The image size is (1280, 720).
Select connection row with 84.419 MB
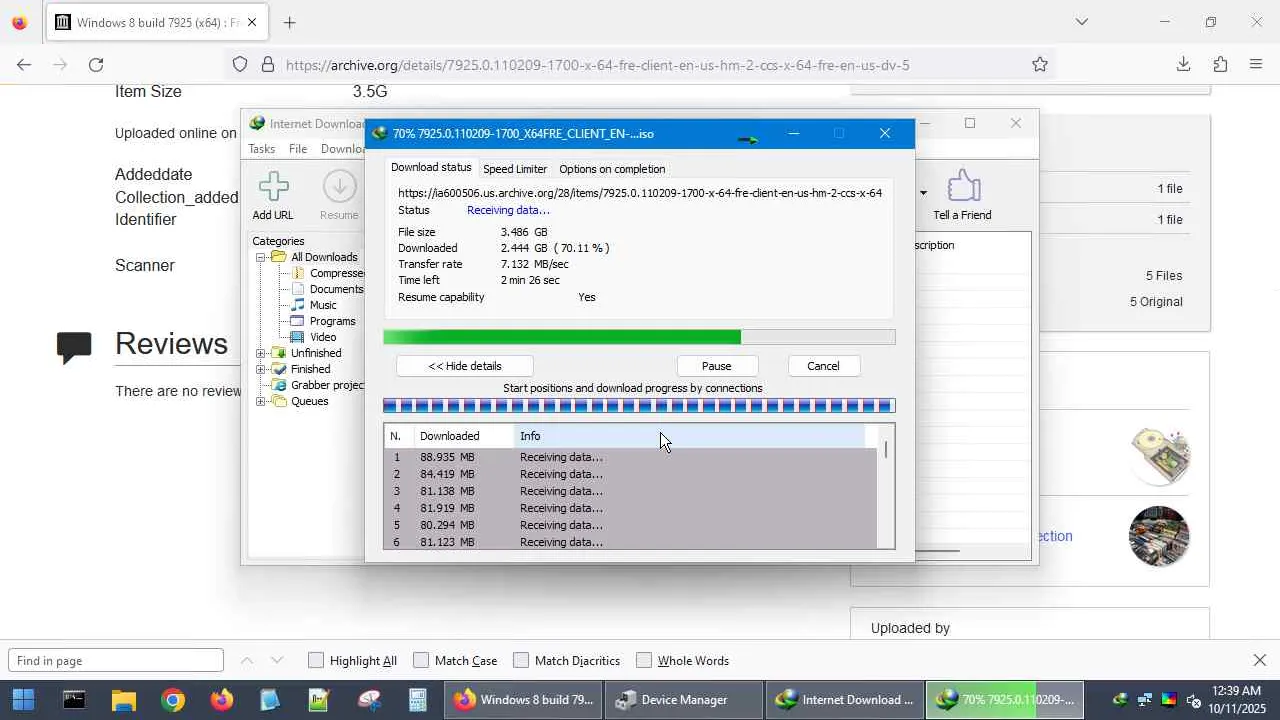(630, 474)
